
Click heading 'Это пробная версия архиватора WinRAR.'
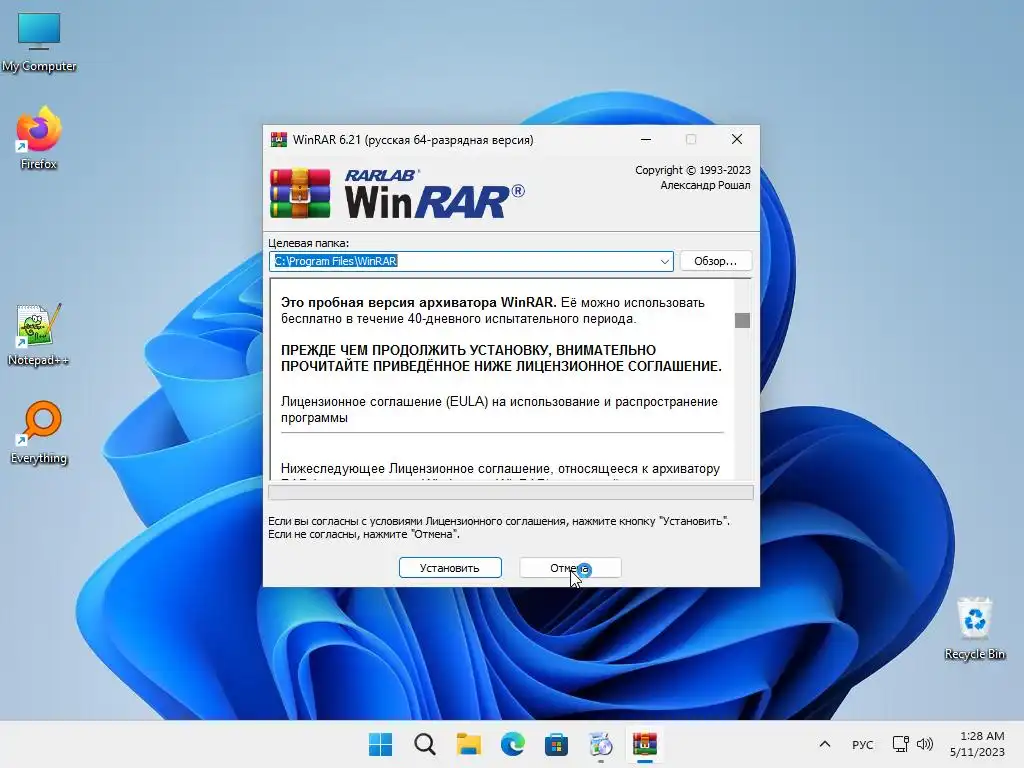(419, 302)
